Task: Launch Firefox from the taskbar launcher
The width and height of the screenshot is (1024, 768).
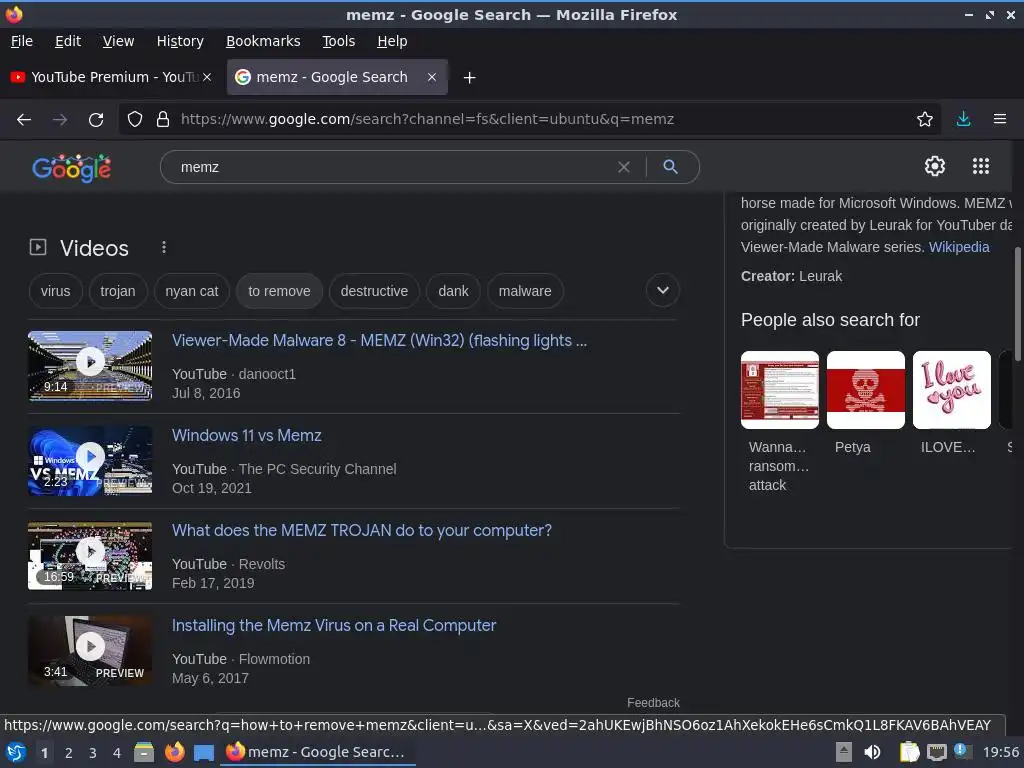Action: tap(174, 752)
